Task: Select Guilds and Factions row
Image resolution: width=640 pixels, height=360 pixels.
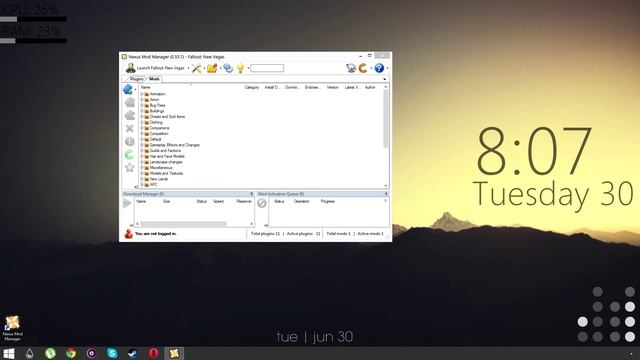Action: point(165,151)
